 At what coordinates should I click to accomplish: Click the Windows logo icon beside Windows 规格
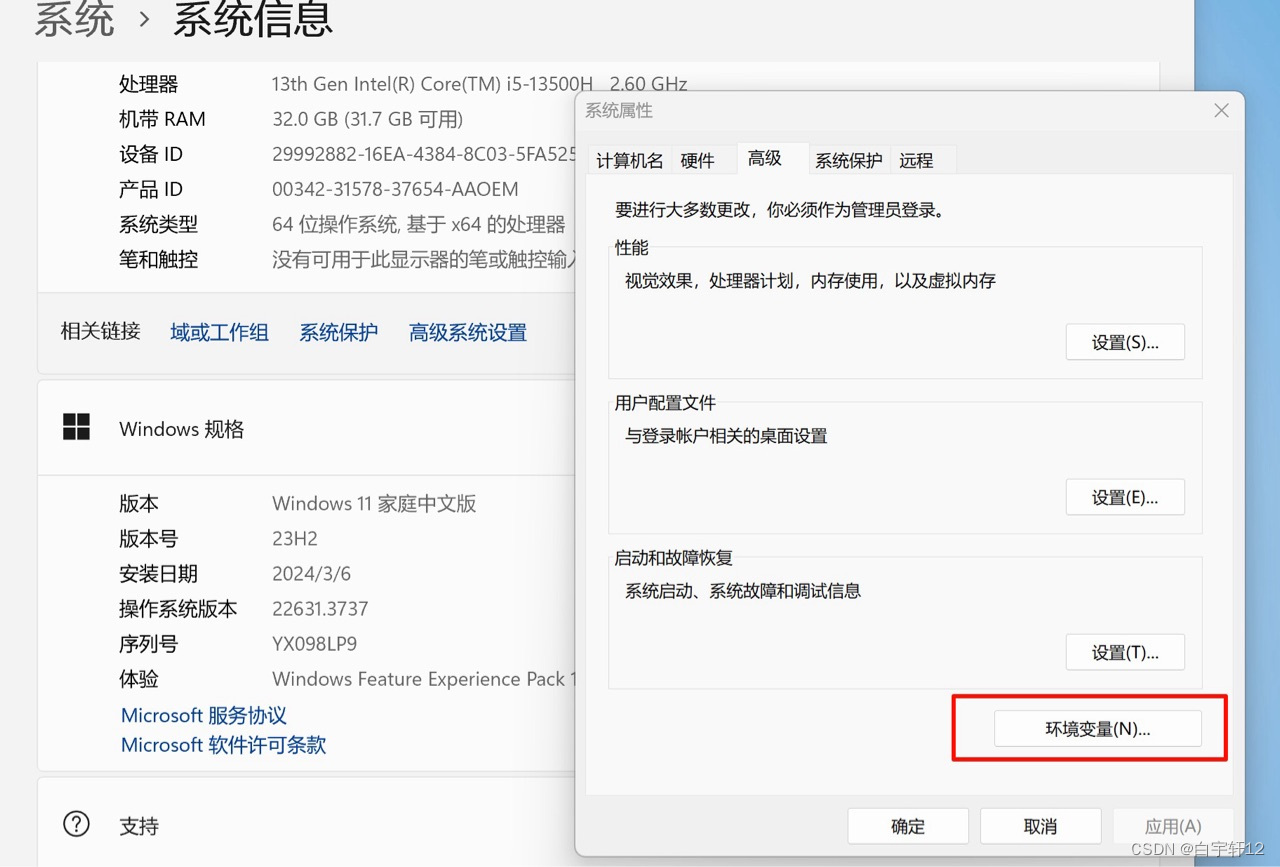[x=76, y=427]
